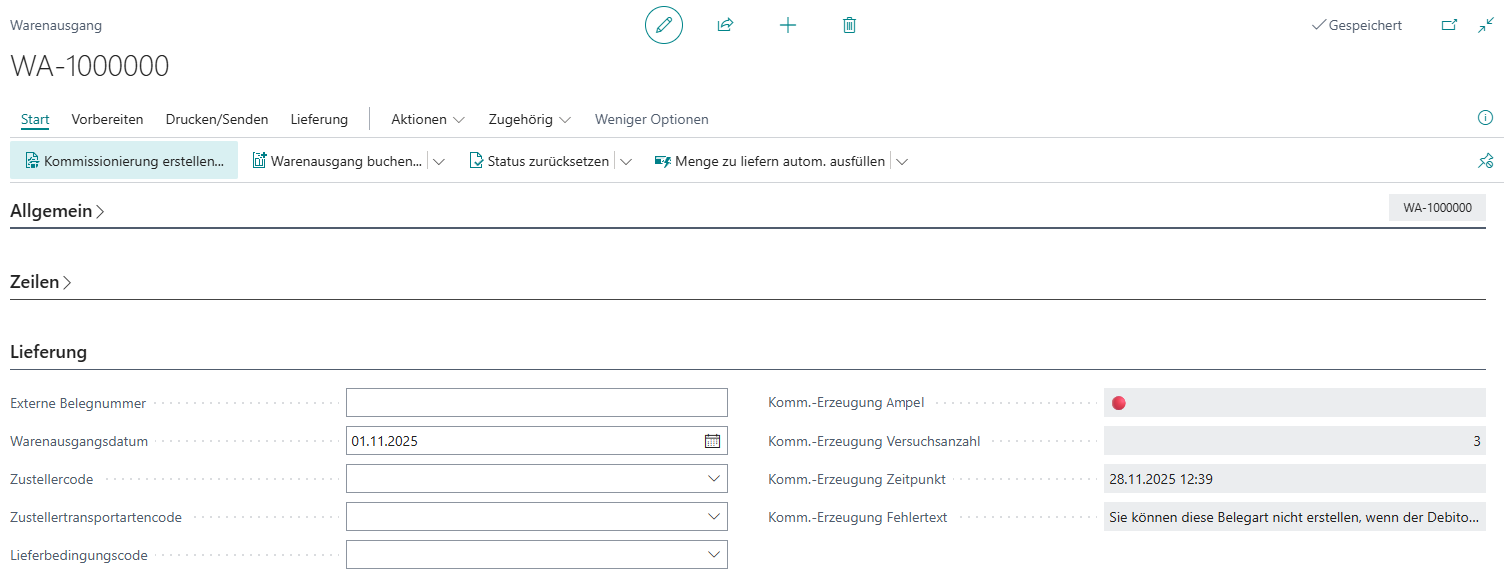The width and height of the screenshot is (1505, 579).
Task: Click the trash can delete icon
Action: 849,25
